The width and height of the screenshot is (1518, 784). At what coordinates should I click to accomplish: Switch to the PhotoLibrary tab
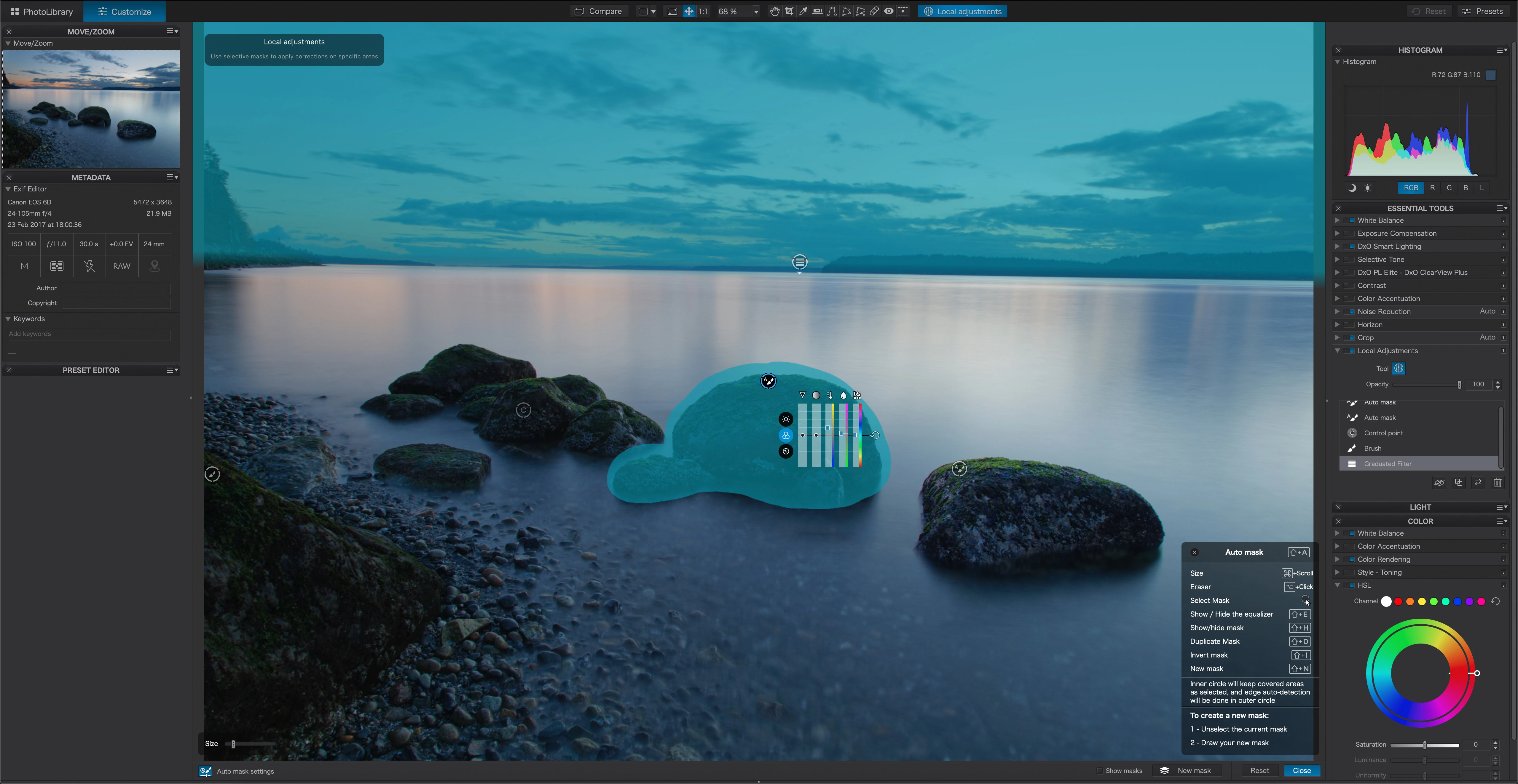(41, 11)
